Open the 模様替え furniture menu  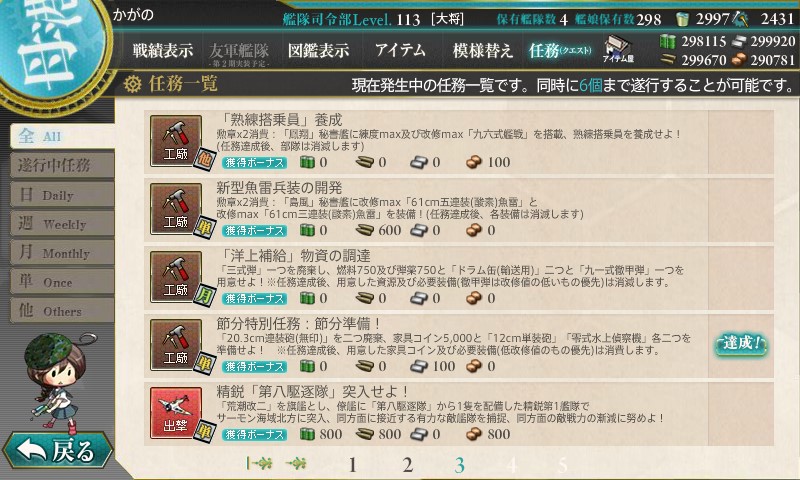482,50
